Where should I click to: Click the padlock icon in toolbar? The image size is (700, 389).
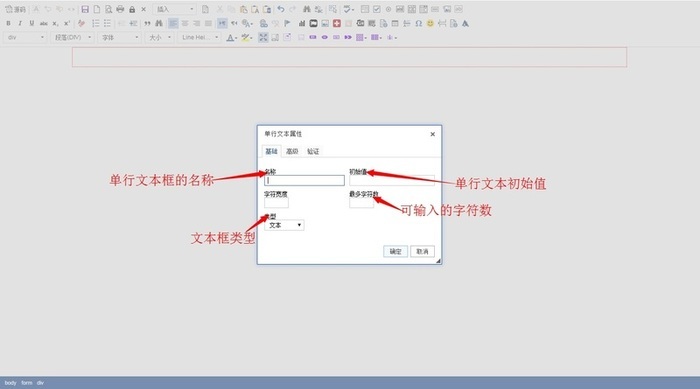[x=132, y=9]
